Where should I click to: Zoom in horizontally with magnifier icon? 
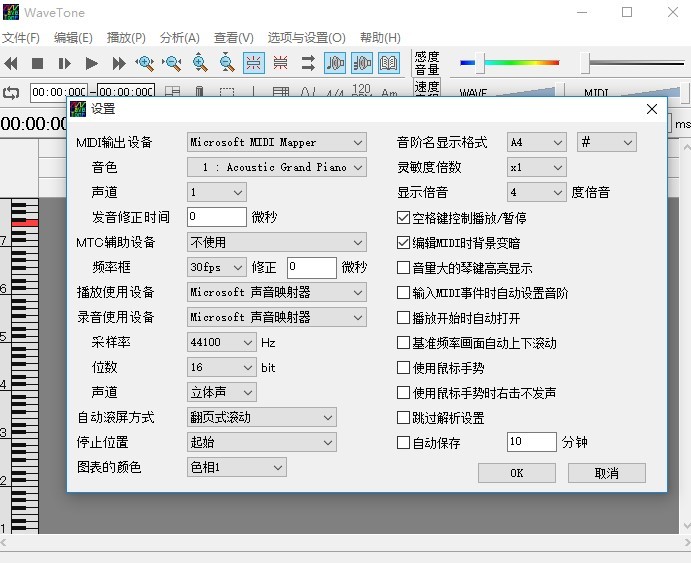[x=145, y=63]
